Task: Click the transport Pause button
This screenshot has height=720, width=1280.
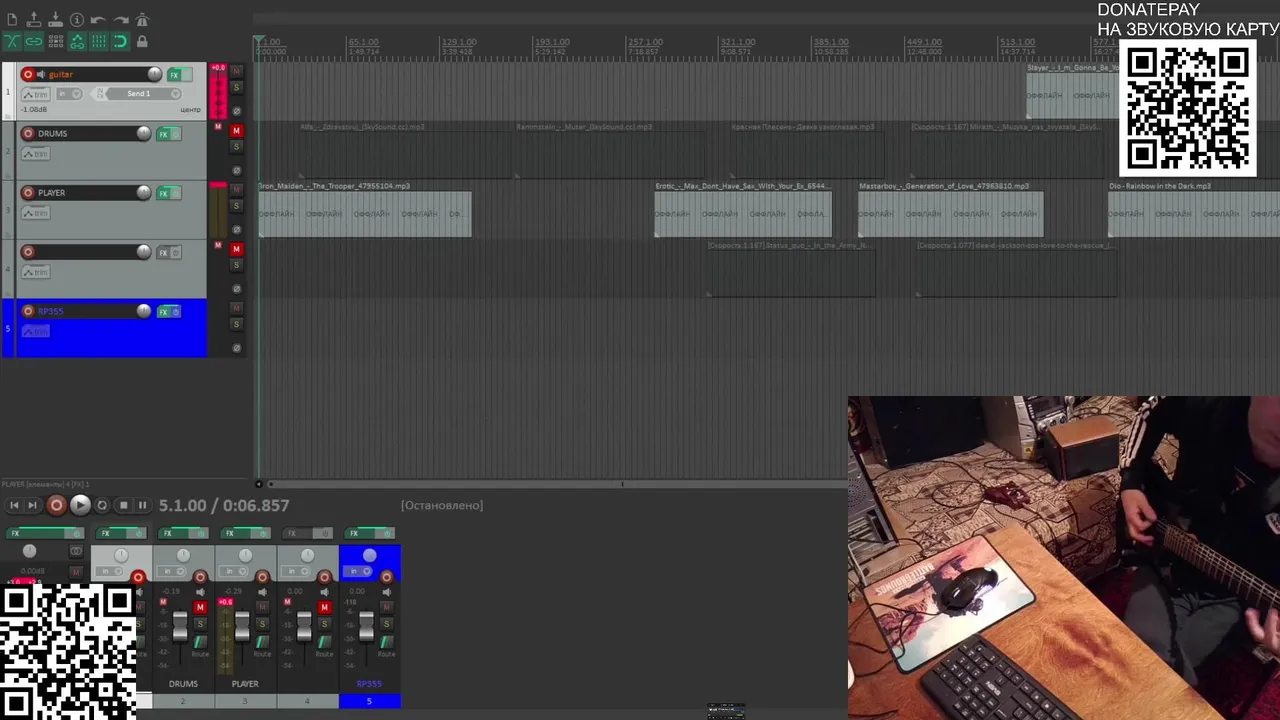Action: click(142, 505)
